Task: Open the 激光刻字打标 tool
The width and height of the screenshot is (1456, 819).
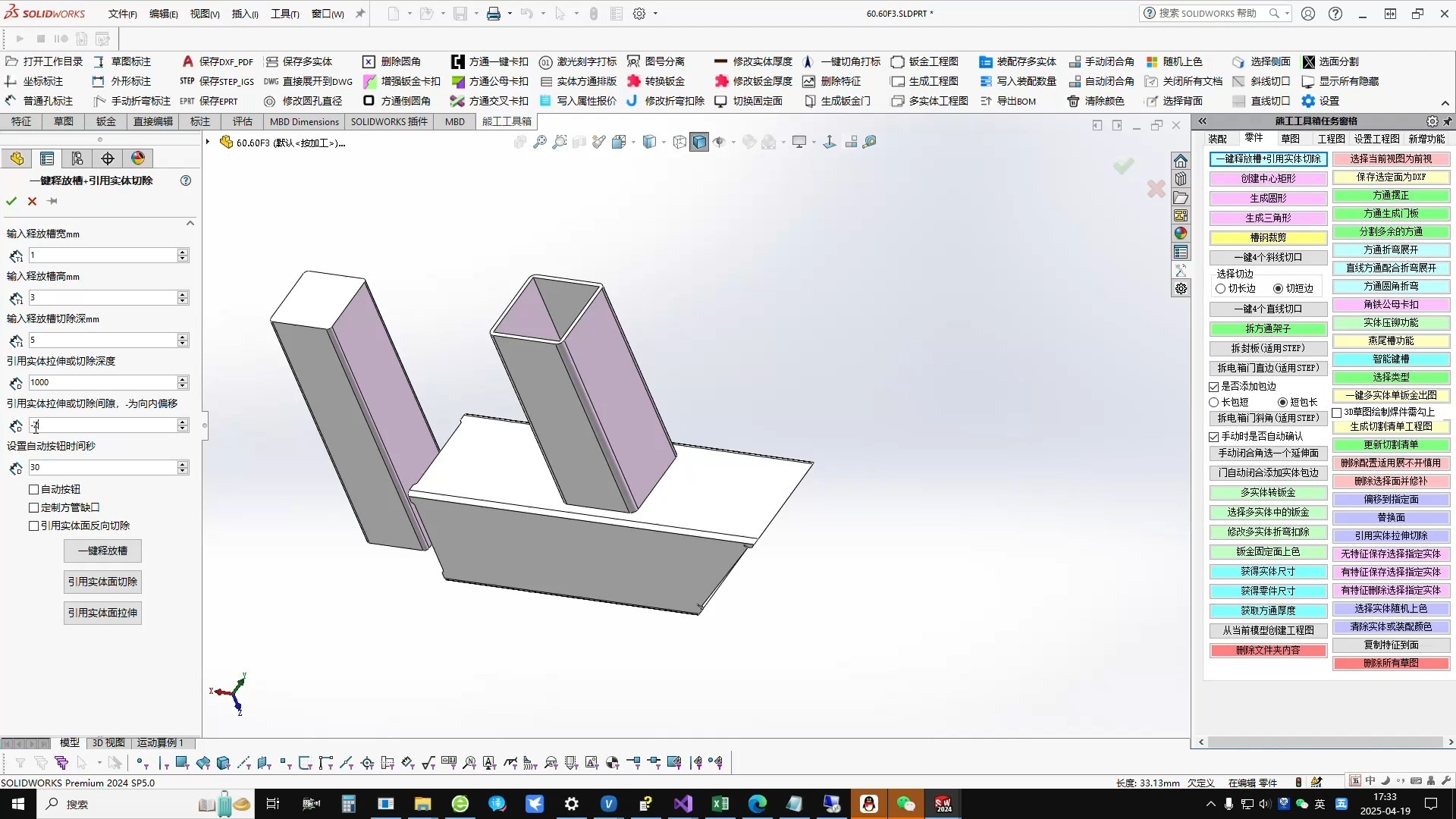Action: (x=578, y=61)
